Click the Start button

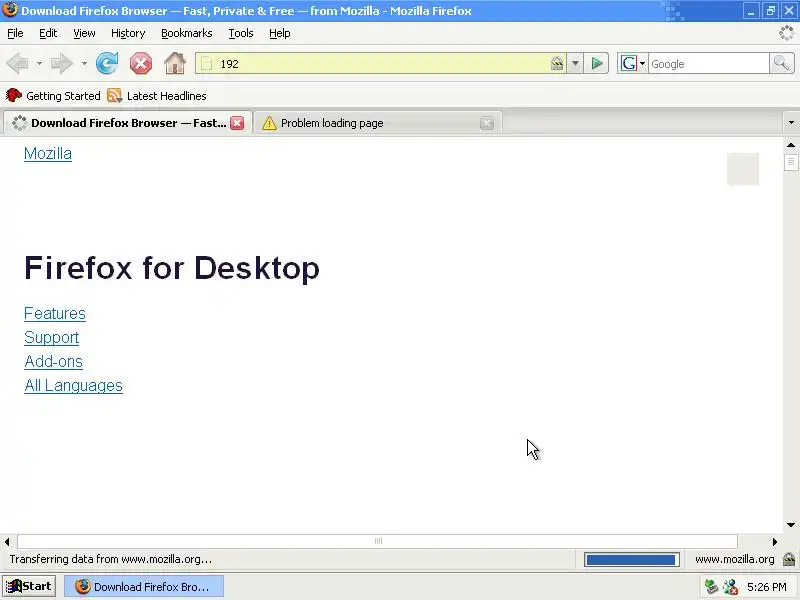[29, 587]
